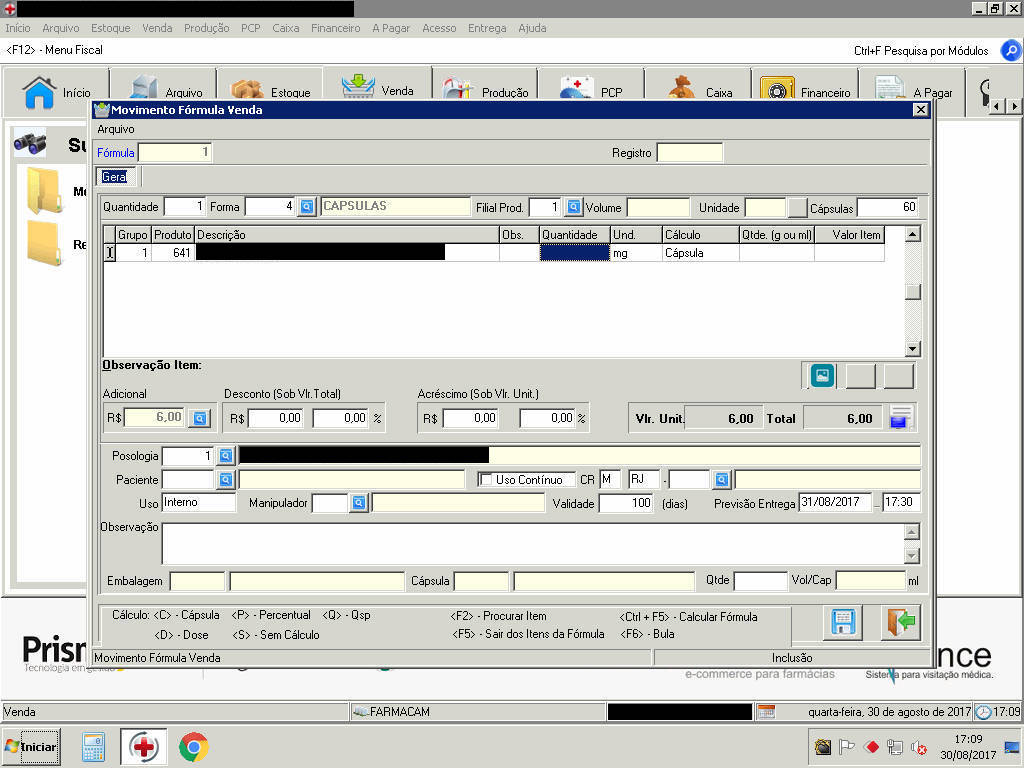Enable the Uso Contínuo checkbox
This screenshot has height=768, width=1024.
486,480
